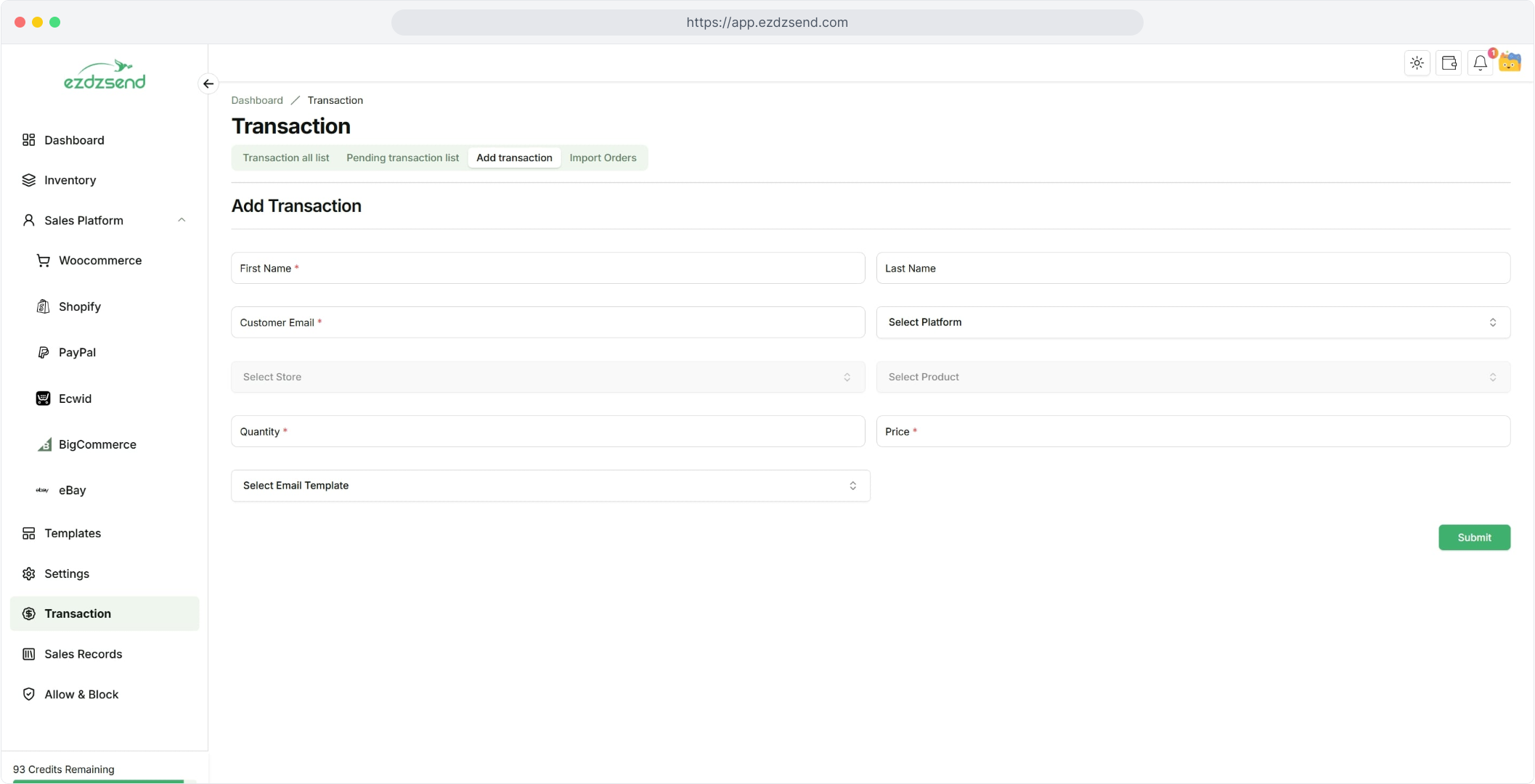Collapse sidebar with back arrow button
Viewport: 1535px width, 784px height.
coord(208,83)
